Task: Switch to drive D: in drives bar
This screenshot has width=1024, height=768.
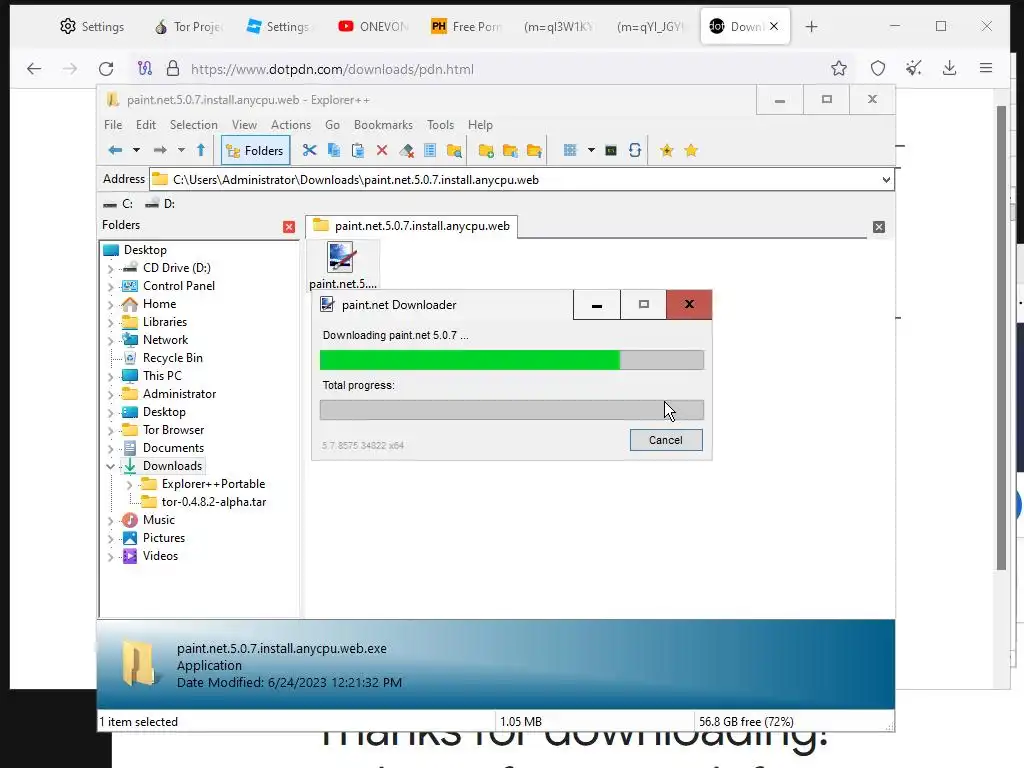Action: click(160, 204)
